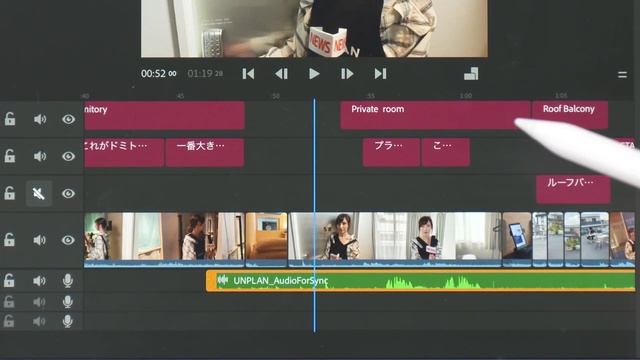Screen dimensions: 640x360
Task: Click the 1:00 mark on timeline ruler
Action: click(x=466, y=96)
